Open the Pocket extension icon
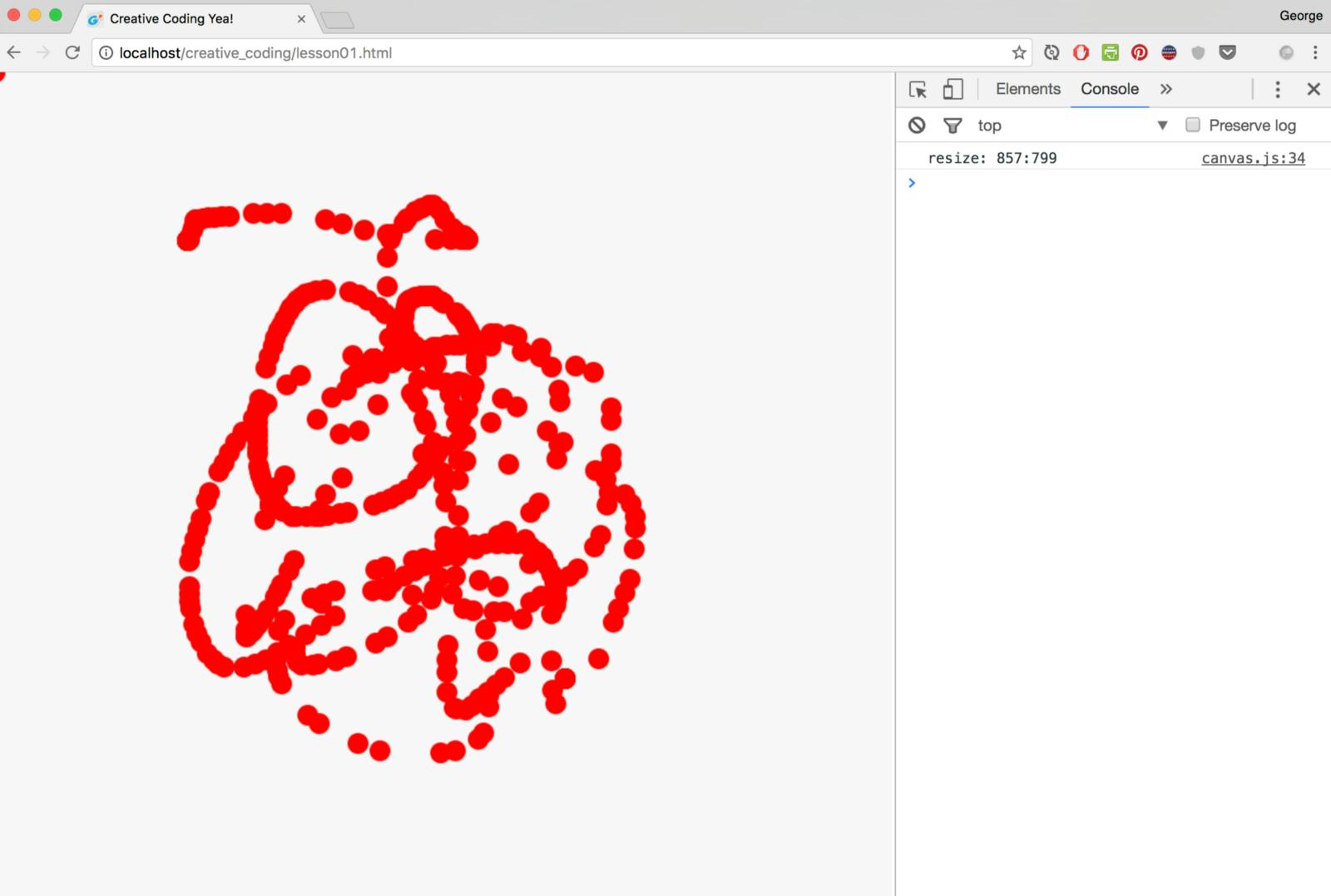 coord(1227,53)
